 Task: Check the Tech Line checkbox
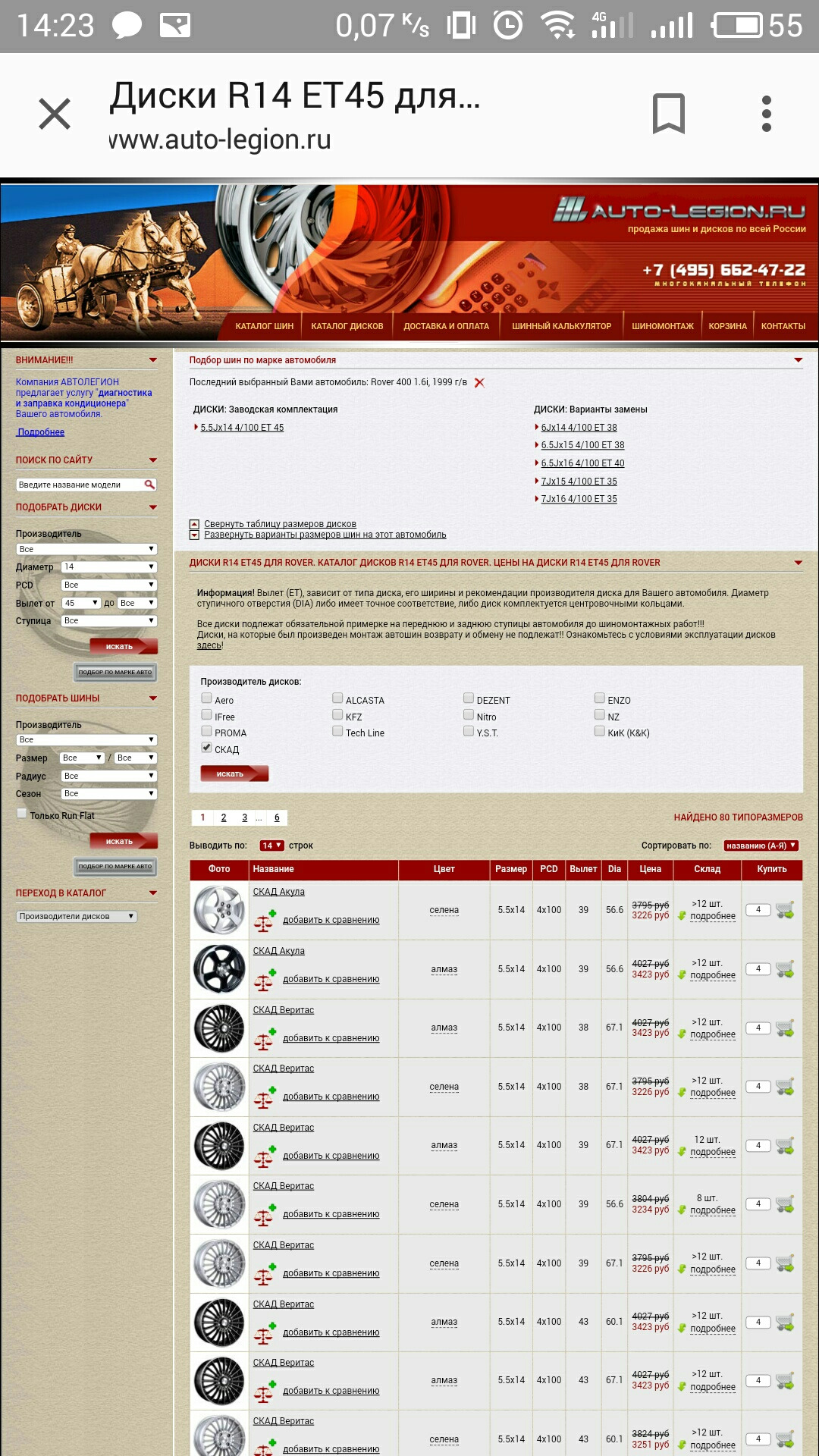[337, 731]
